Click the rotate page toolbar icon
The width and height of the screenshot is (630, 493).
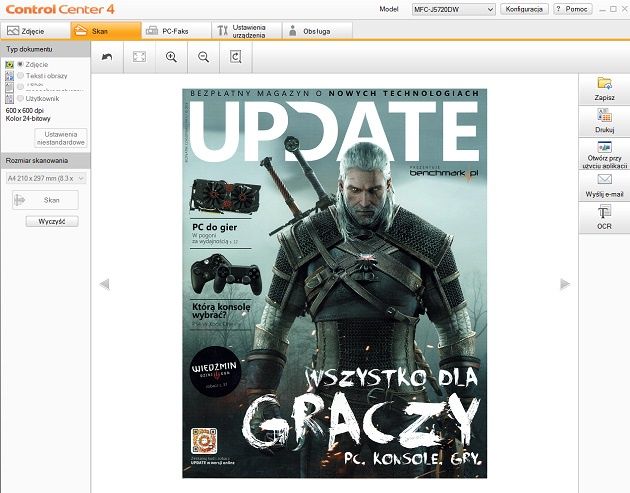(x=236, y=57)
